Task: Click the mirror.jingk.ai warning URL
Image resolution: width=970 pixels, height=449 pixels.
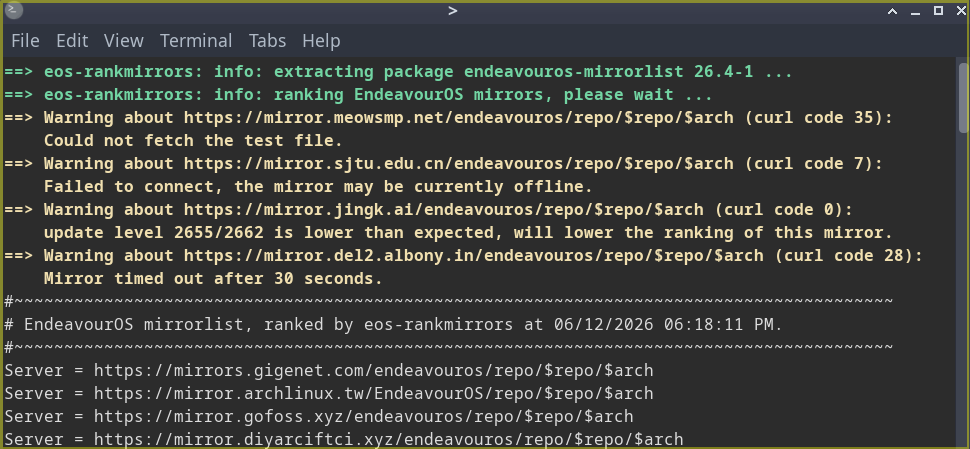Action: pos(444,210)
